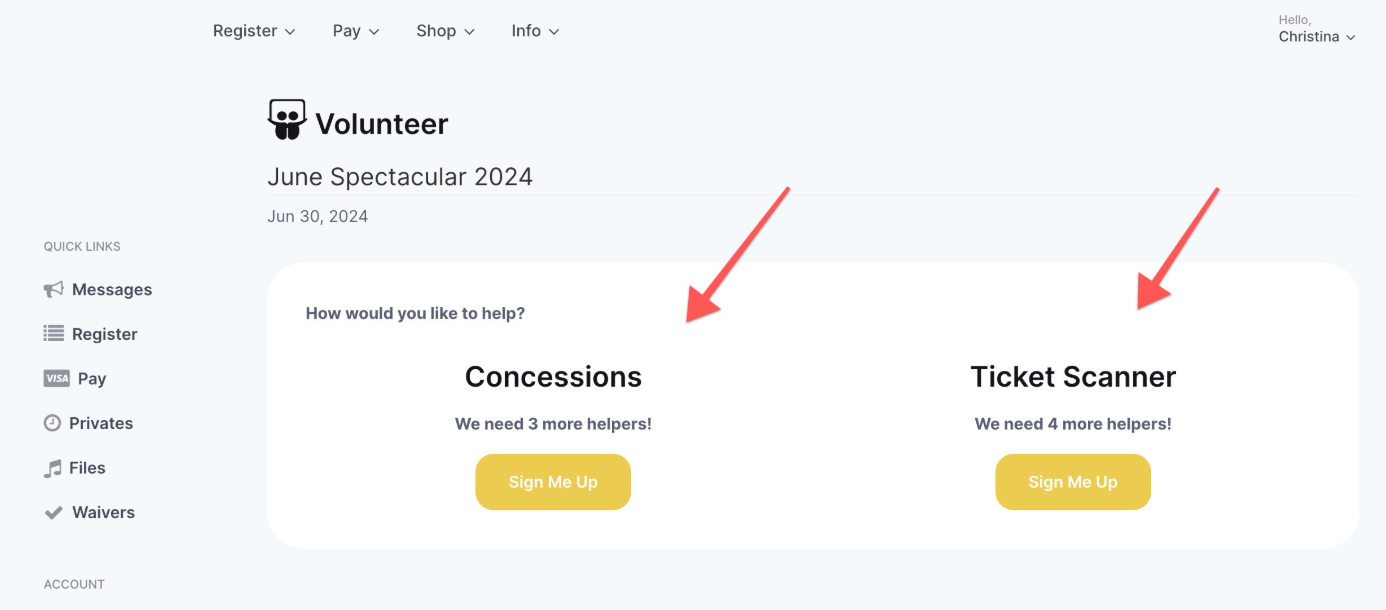Open the Shop dropdown menu
This screenshot has width=1386, height=610.
(x=445, y=31)
